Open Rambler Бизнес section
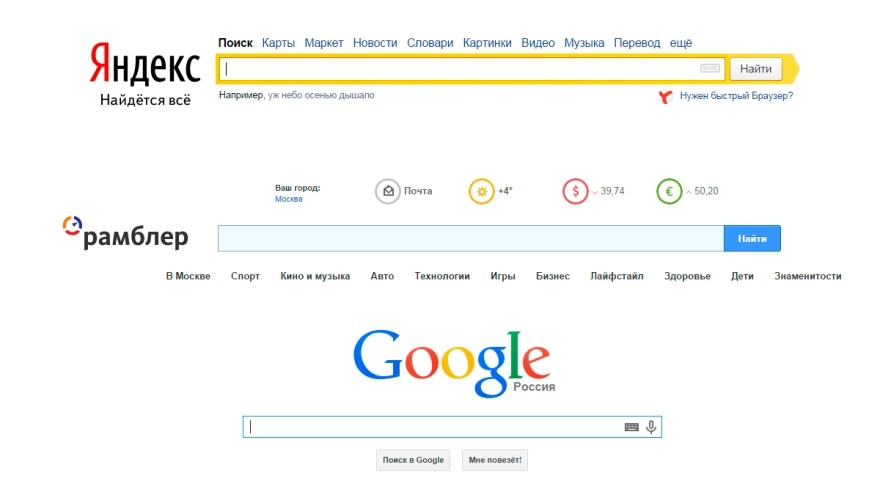Image resolution: width=880 pixels, height=495 pixels. tap(553, 276)
